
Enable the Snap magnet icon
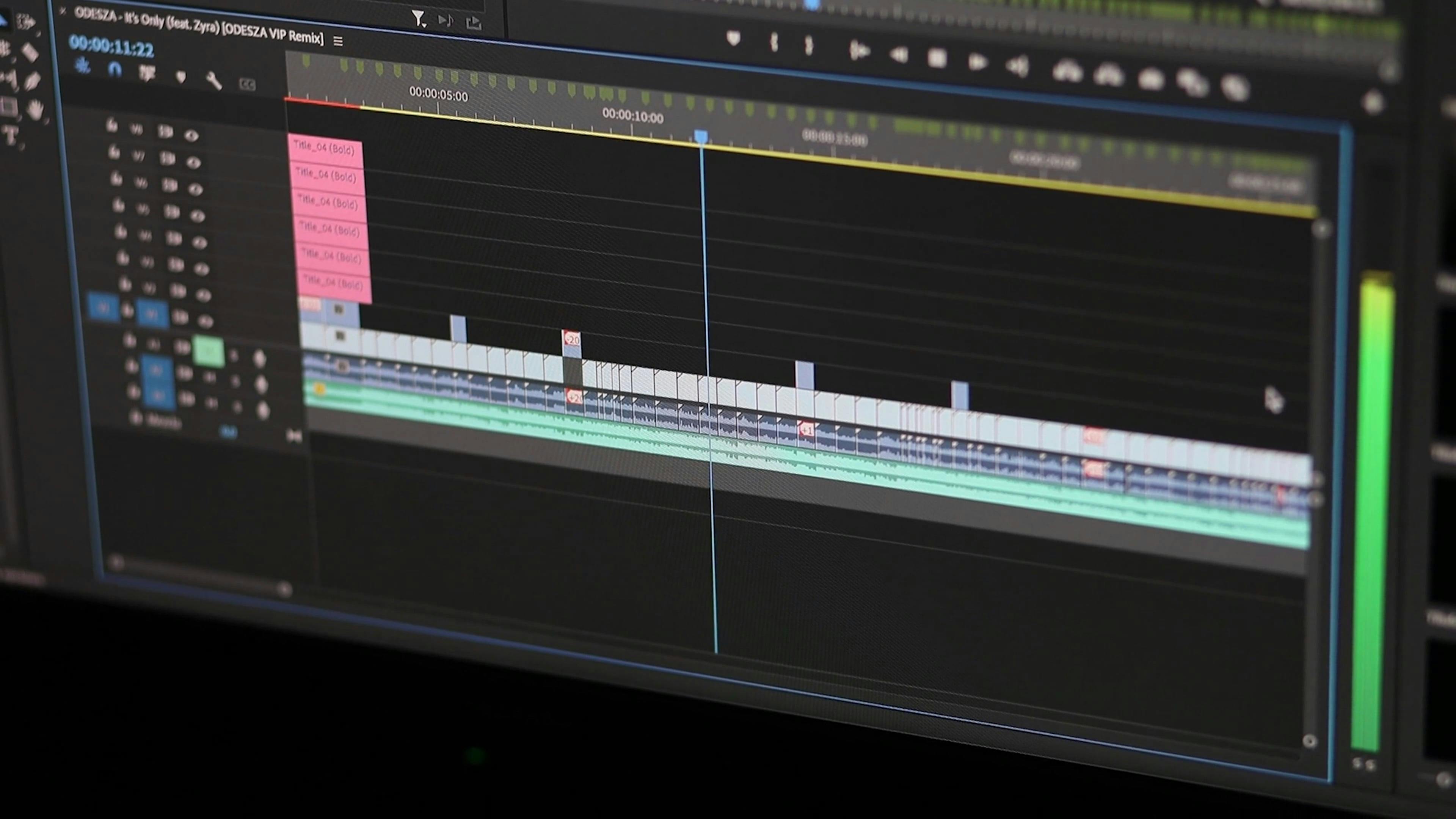tap(115, 69)
